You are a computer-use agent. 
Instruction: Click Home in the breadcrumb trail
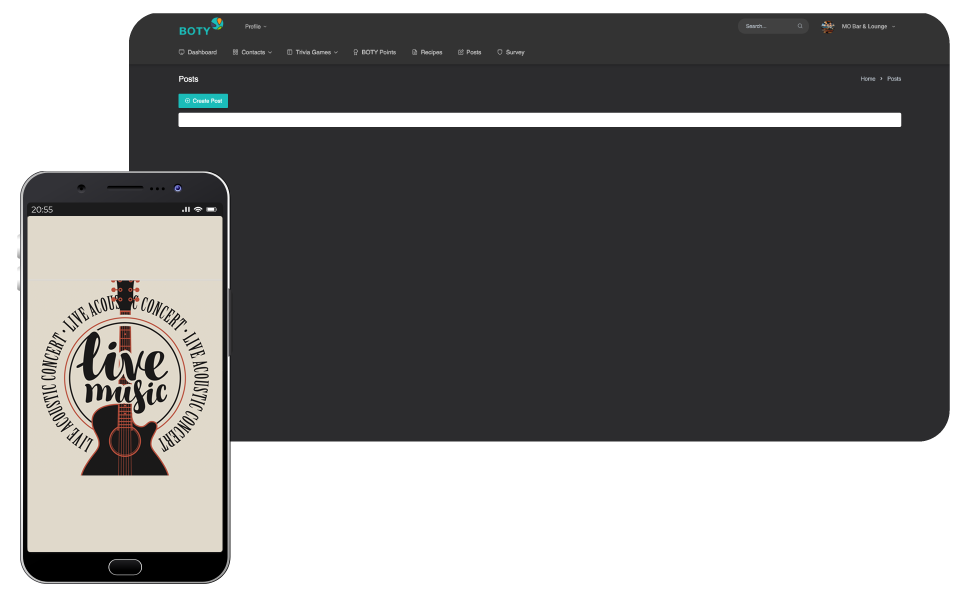[x=868, y=78]
